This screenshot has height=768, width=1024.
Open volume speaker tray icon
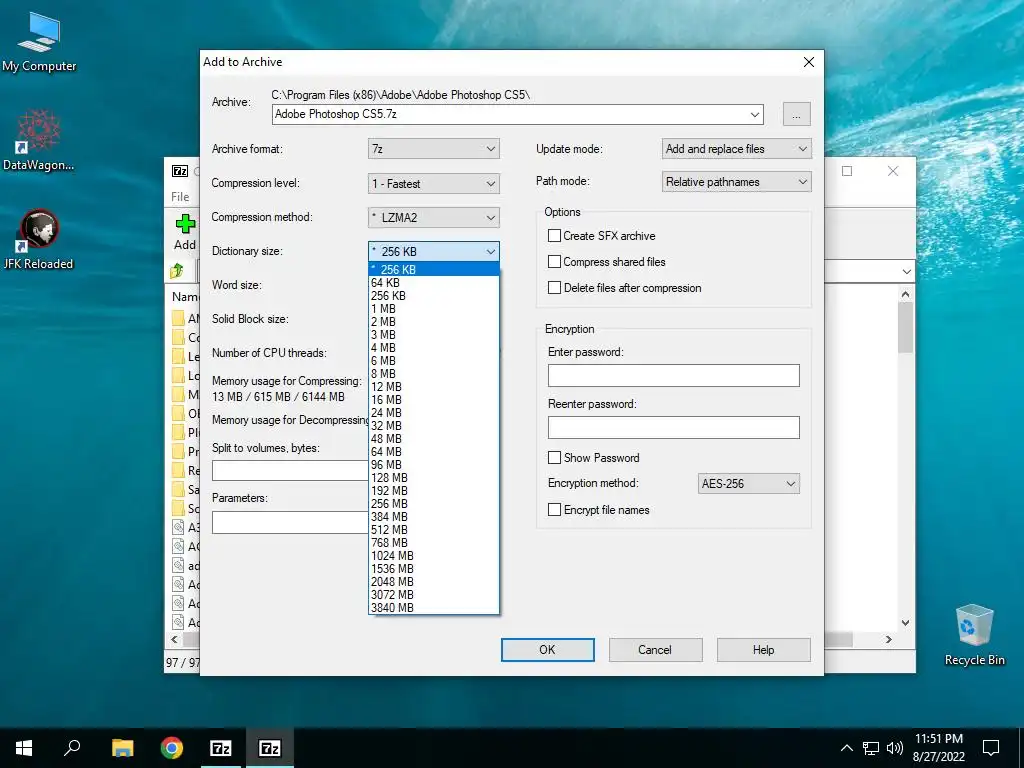click(895, 748)
